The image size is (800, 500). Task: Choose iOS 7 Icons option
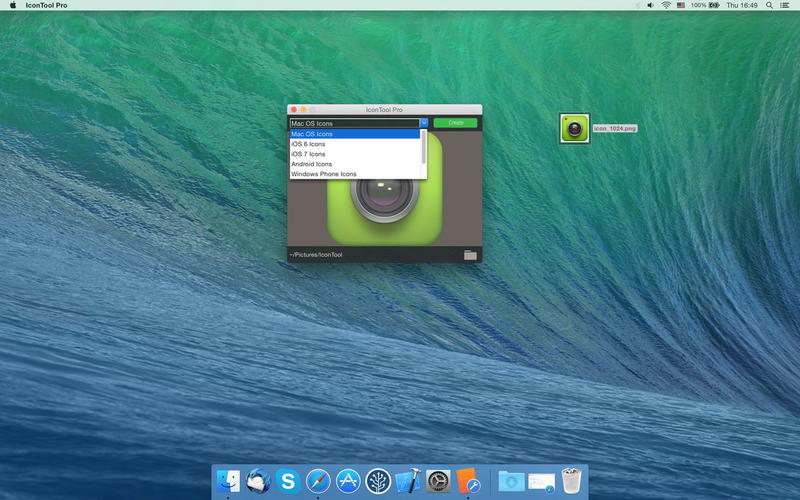click(355, 154)
